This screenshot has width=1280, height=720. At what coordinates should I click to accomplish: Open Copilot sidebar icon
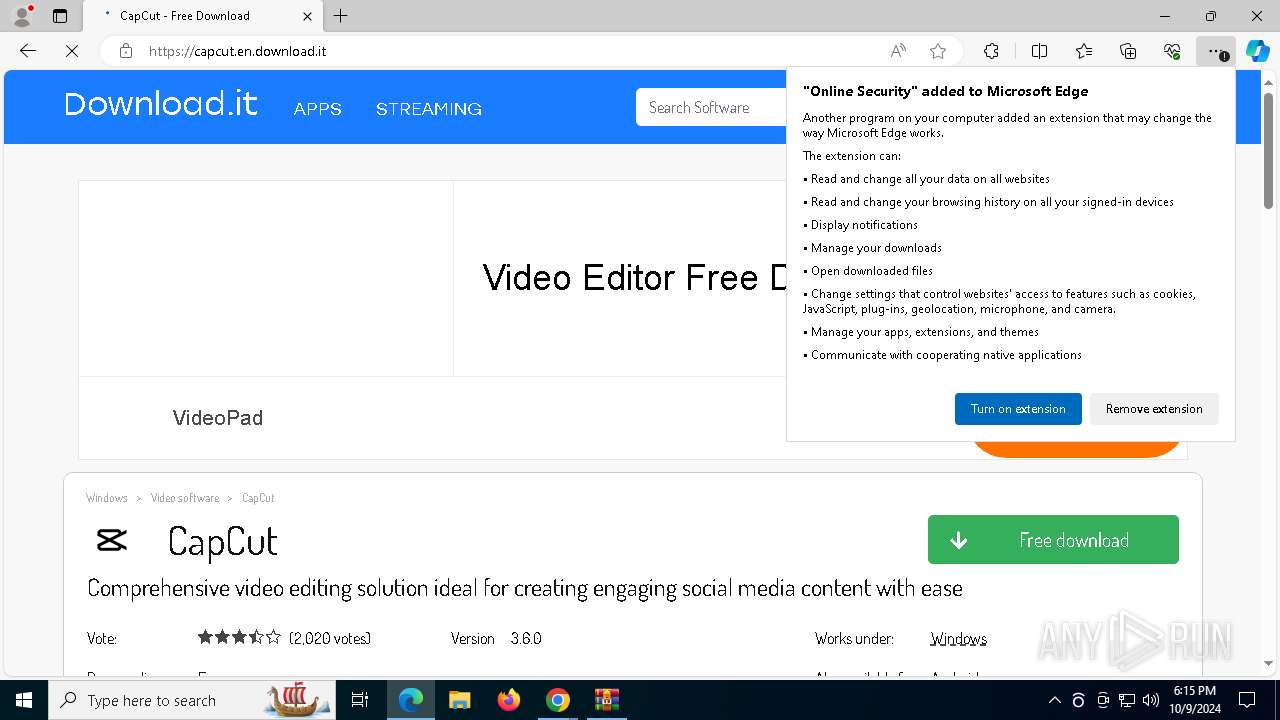[x=1257, y=51]
